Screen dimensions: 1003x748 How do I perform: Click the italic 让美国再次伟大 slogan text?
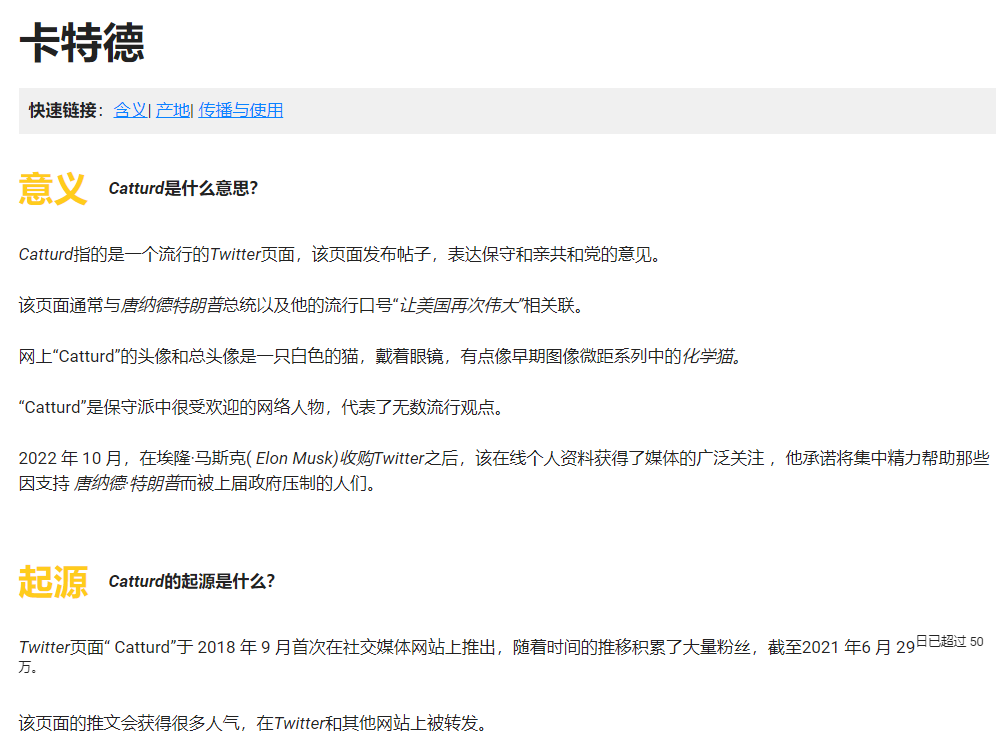pos(461,305)
